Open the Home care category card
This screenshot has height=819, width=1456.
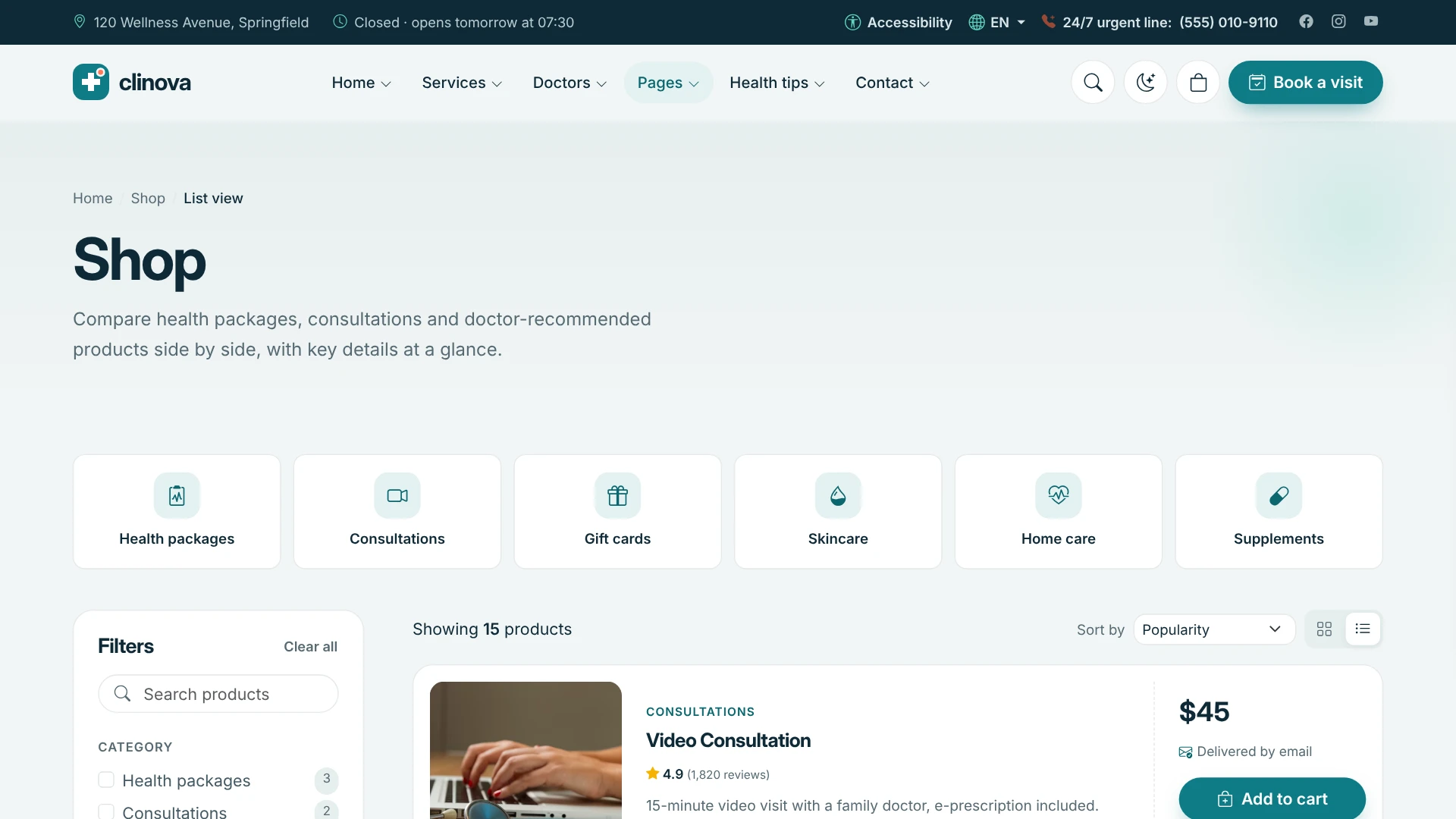[x=1059, y=511]
